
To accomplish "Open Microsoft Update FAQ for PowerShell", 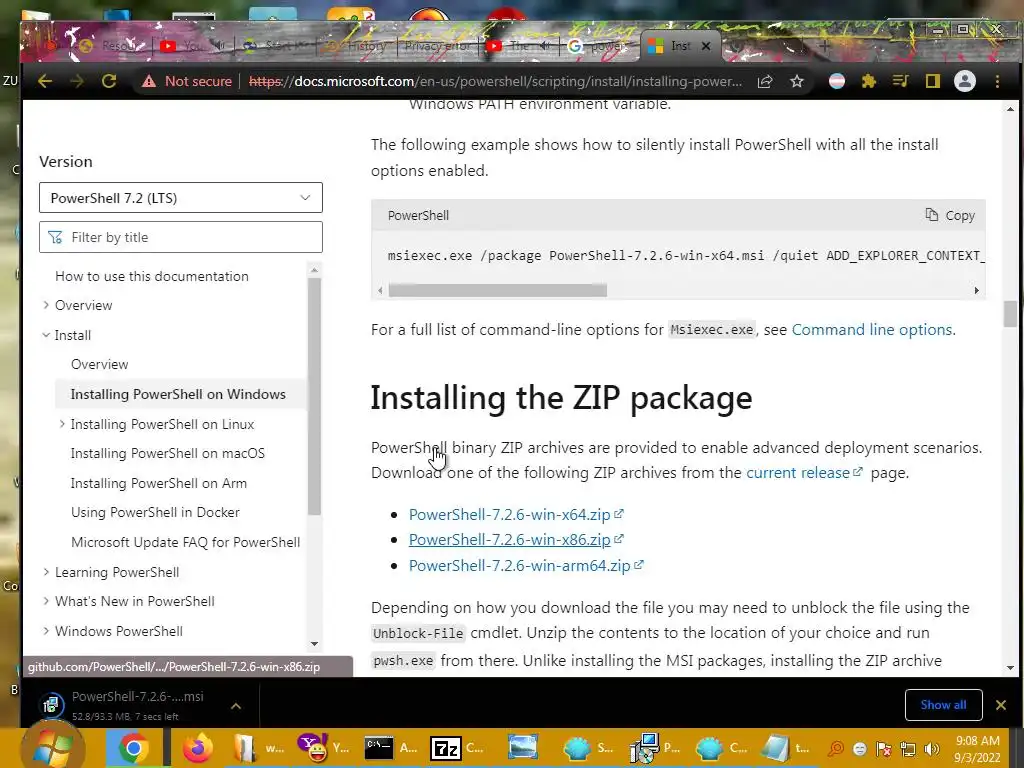I will click(185, 542).
